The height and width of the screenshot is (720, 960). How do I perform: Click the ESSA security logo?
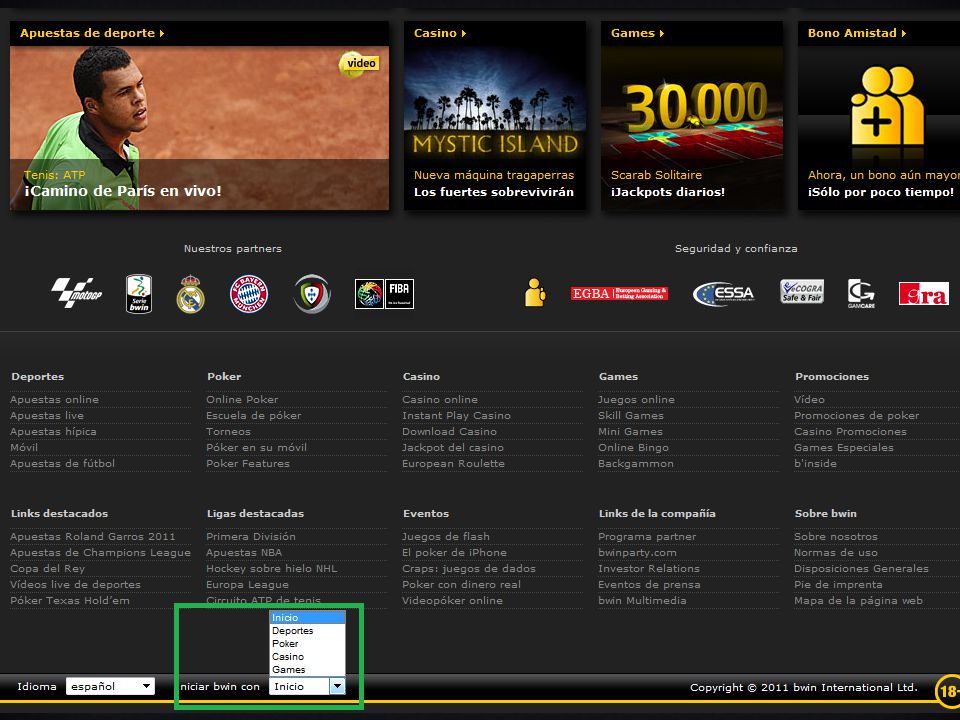pos(723,294)
